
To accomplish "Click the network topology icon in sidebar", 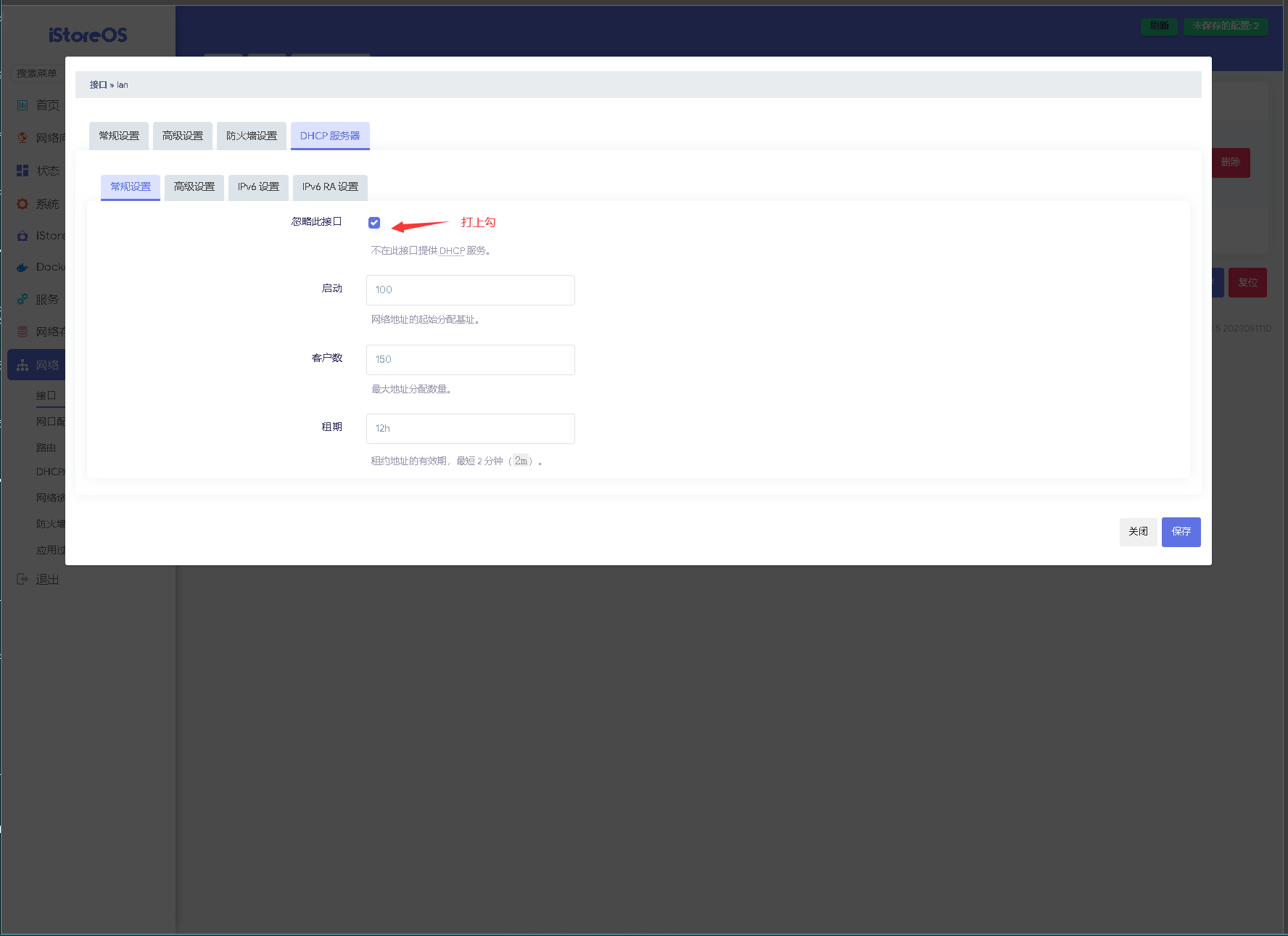I will coord(22,365).
